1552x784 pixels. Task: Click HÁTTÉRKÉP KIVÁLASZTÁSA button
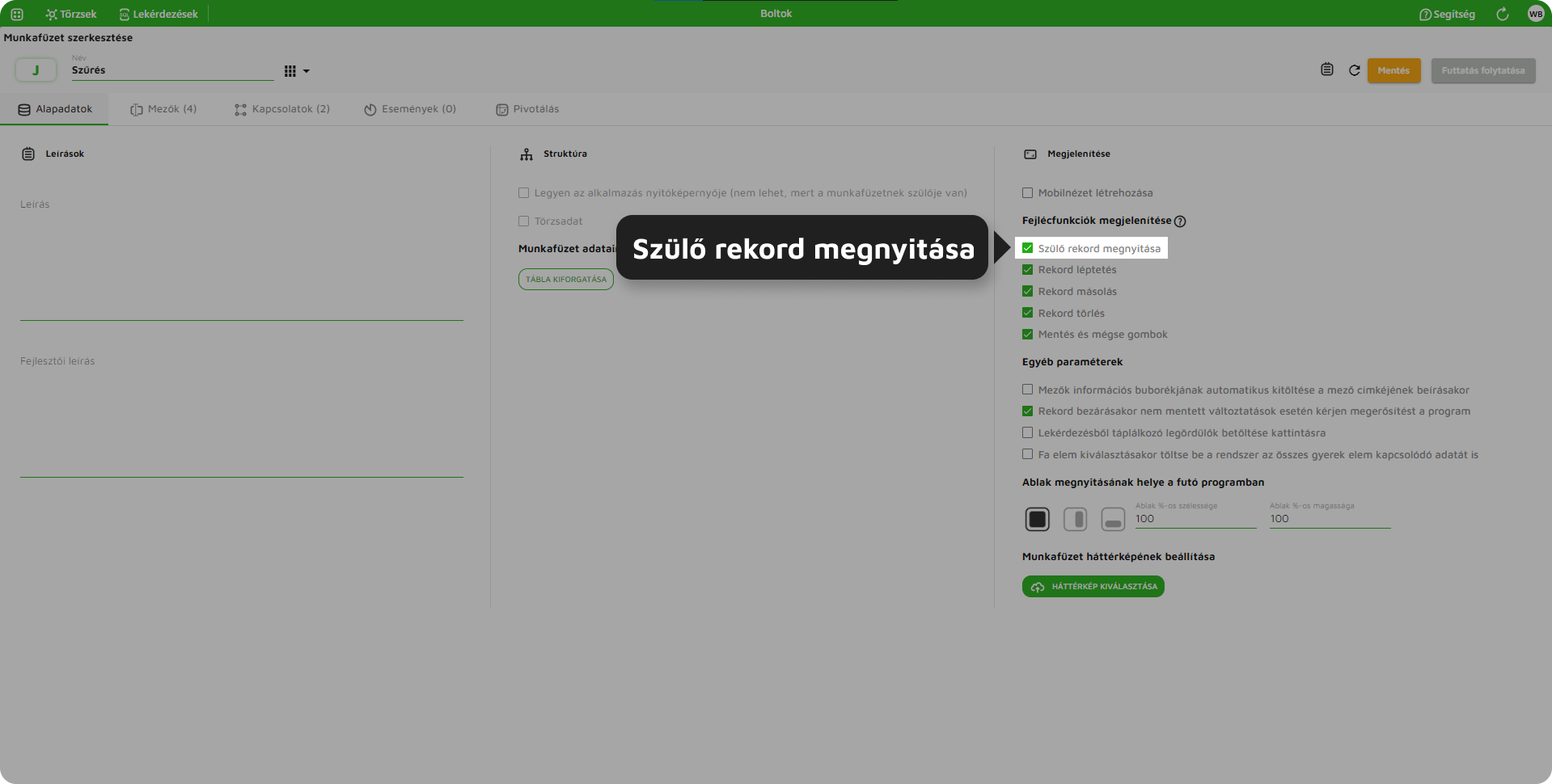[1093, 587]
